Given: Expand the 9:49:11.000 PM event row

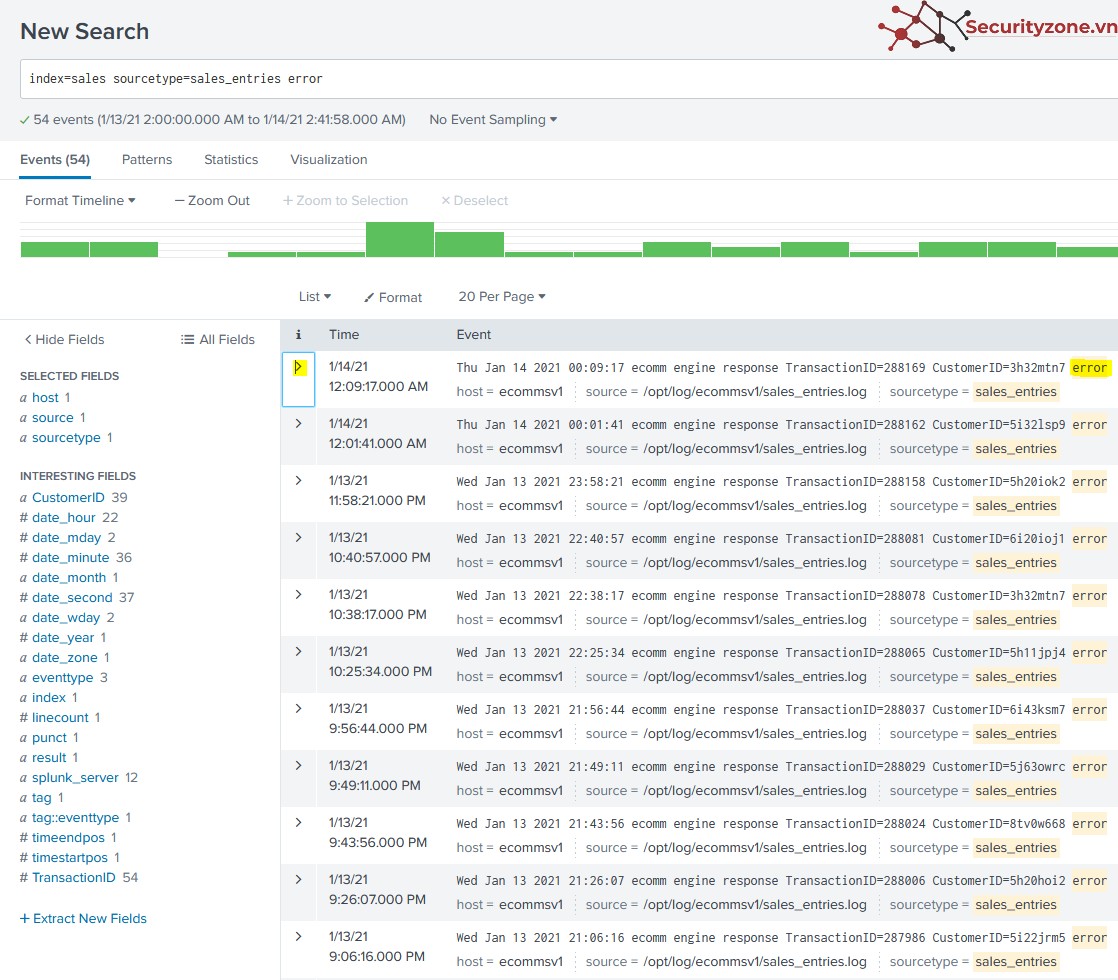Looking at the screenshot, I should pyautogui.click(x=299, y=766).
